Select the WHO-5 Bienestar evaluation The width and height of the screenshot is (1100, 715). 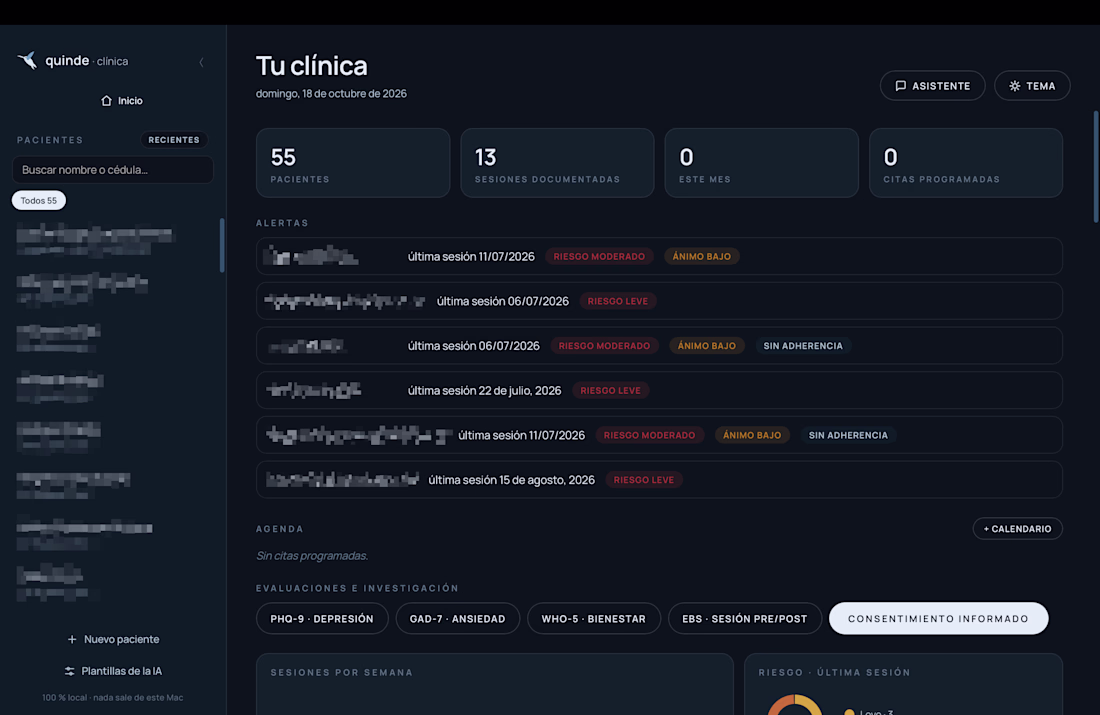click(593, 619)
